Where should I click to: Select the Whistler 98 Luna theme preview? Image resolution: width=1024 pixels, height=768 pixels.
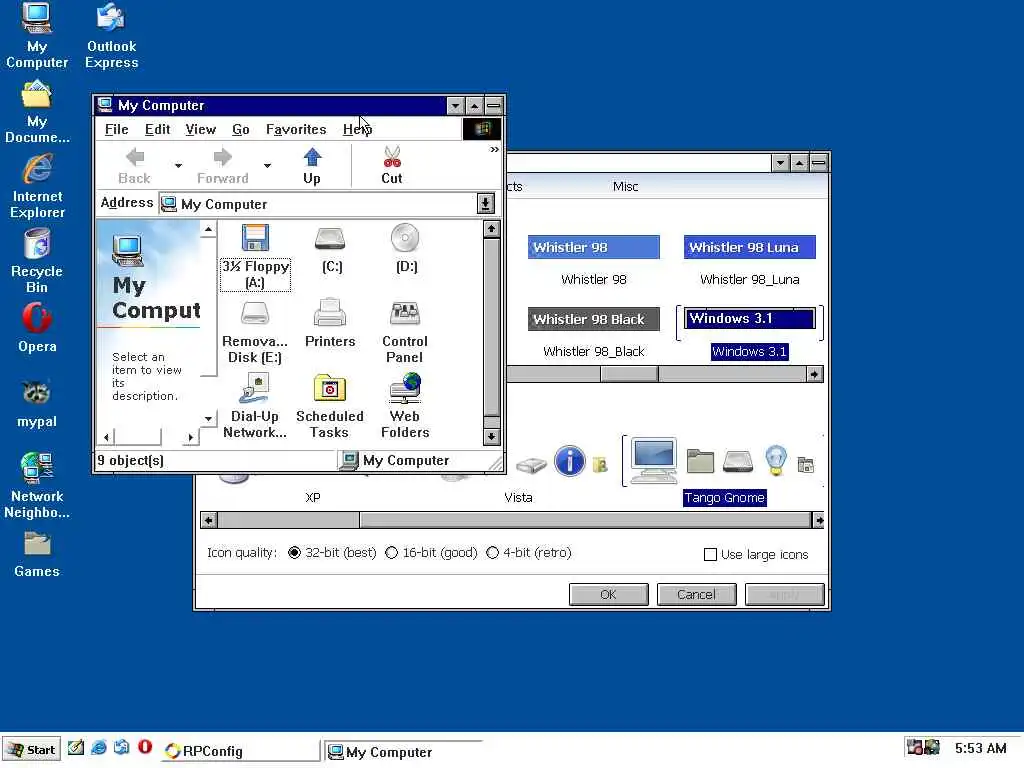click(x=750, y=248)
